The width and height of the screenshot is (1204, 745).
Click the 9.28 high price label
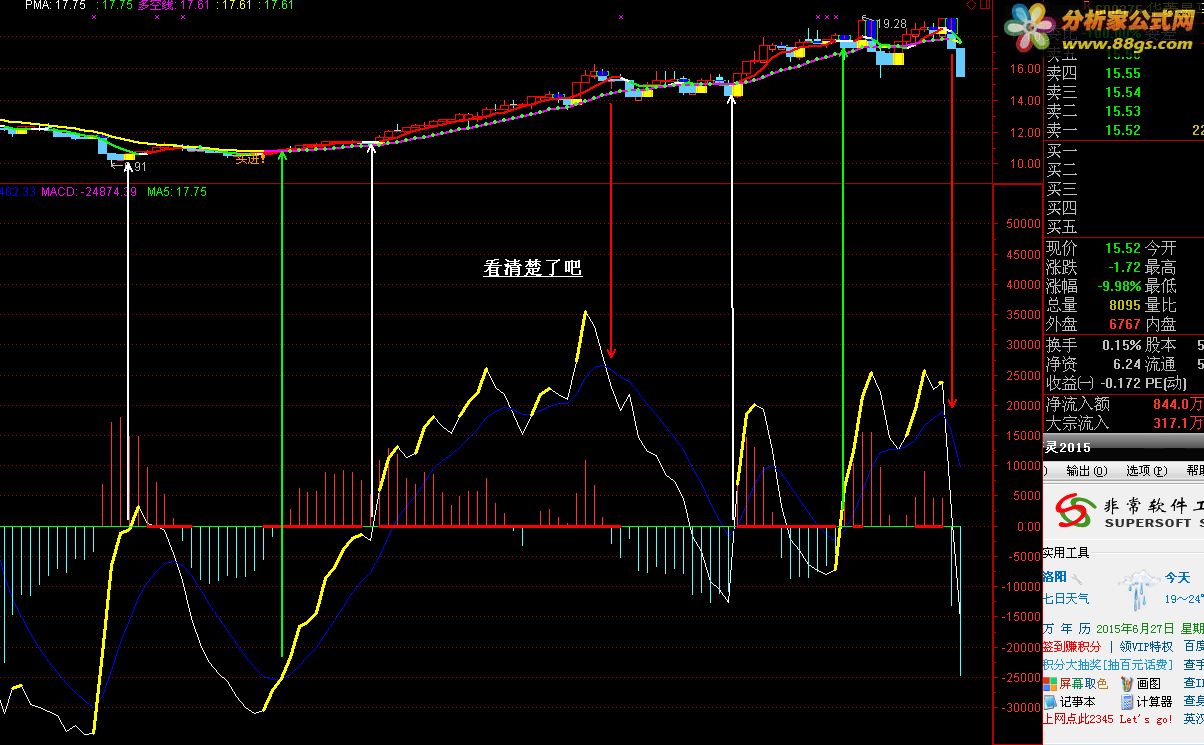(x=893, y=23)
